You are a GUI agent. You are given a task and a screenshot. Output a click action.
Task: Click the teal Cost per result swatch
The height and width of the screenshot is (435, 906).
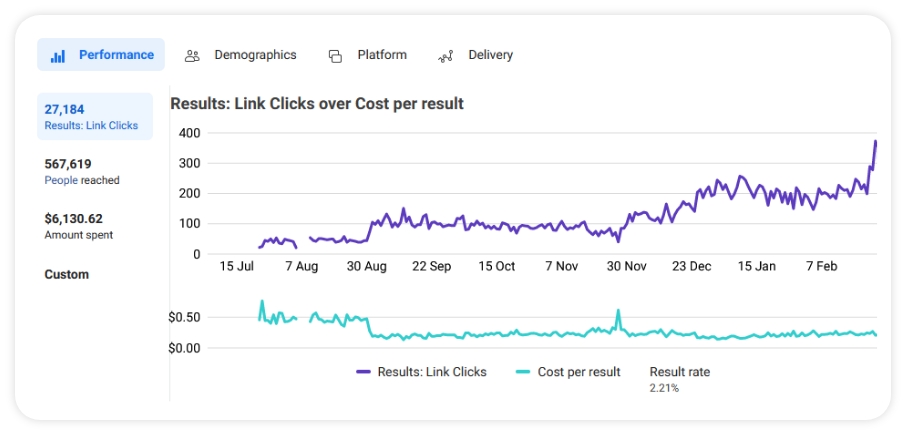[522, 372]
